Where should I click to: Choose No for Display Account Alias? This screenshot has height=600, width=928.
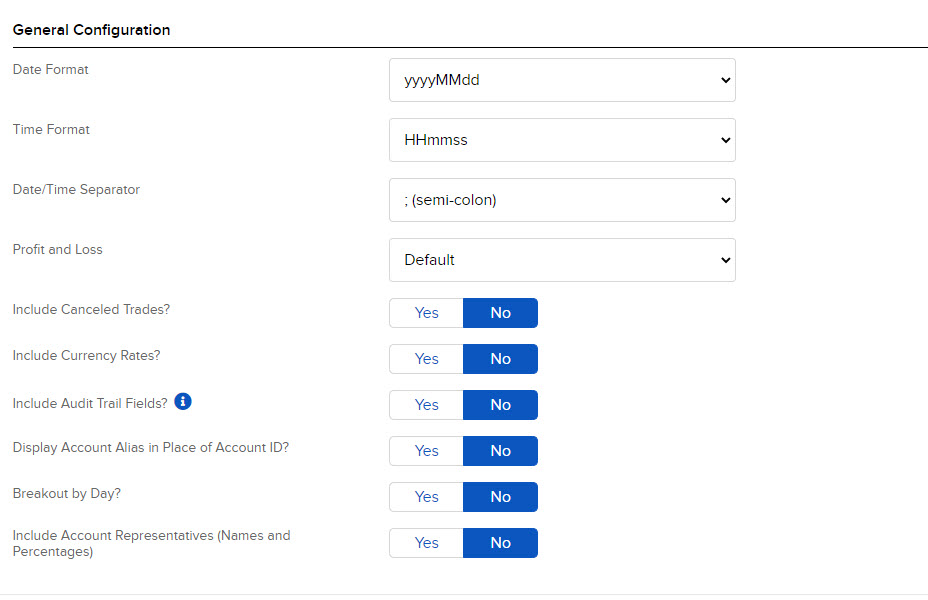pyautogui.click(x=500, y=451)
